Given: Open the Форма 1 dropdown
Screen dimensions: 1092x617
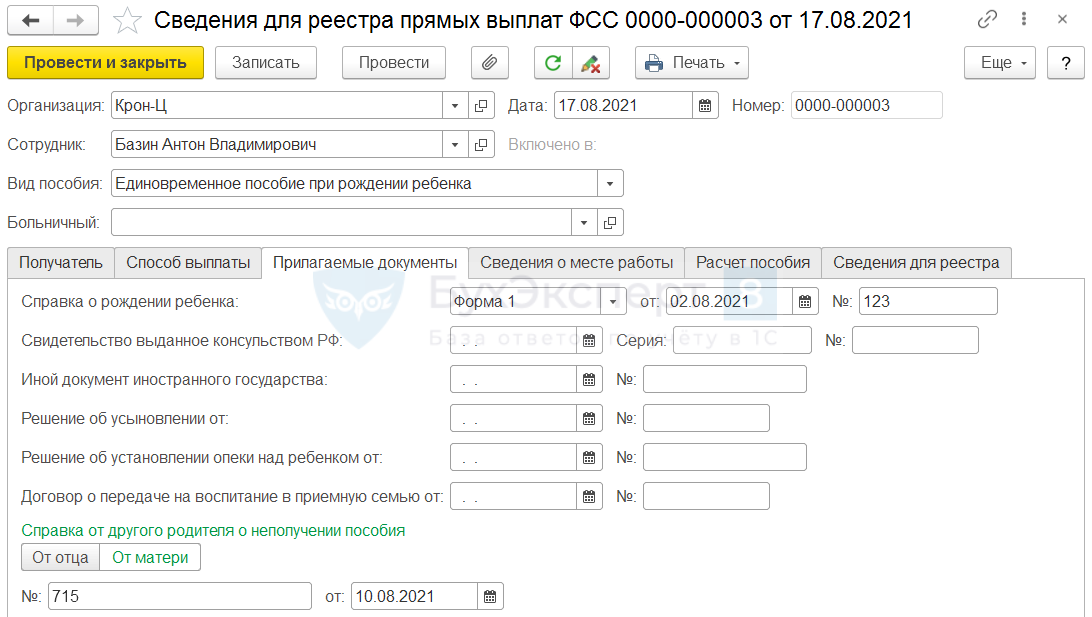Looking at the screenshot, I should (x=613, y=302).
